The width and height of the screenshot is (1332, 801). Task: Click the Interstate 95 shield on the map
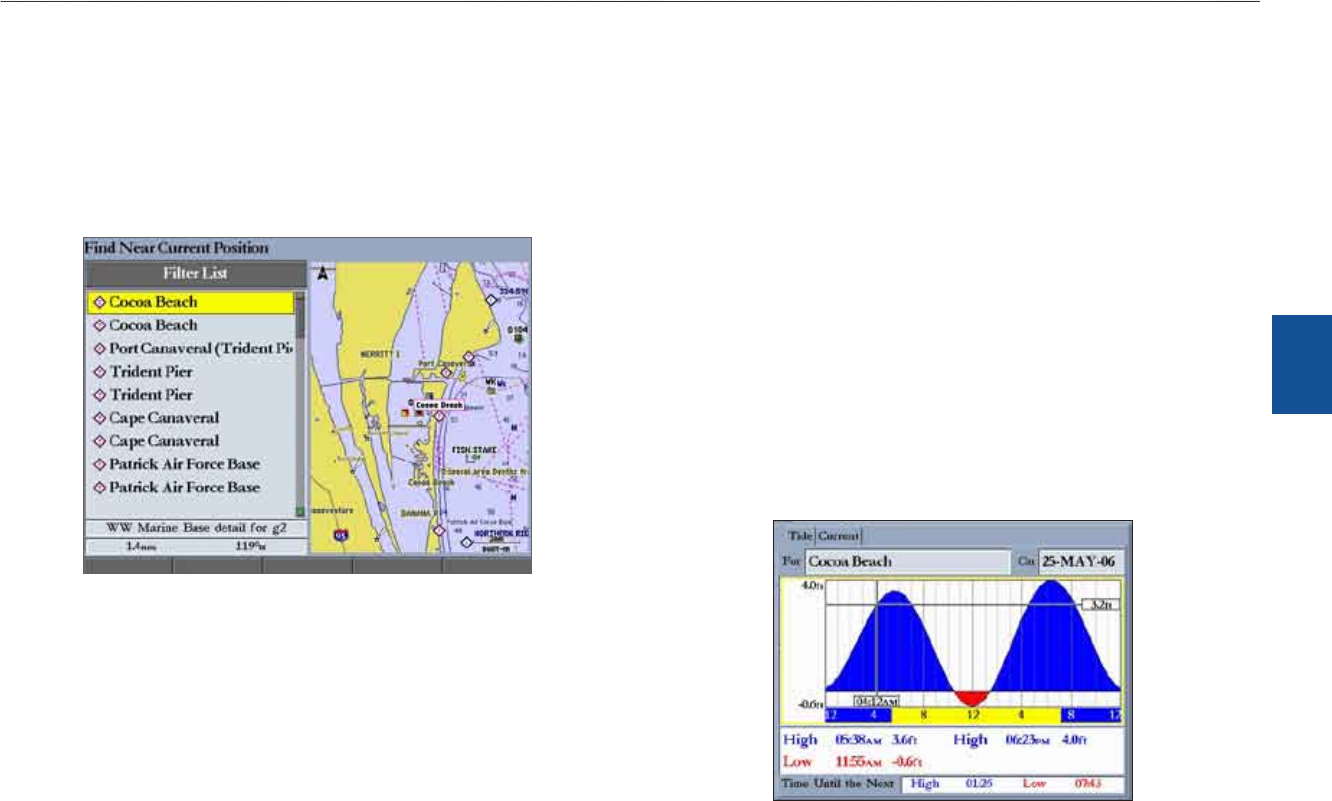point(343,536)
